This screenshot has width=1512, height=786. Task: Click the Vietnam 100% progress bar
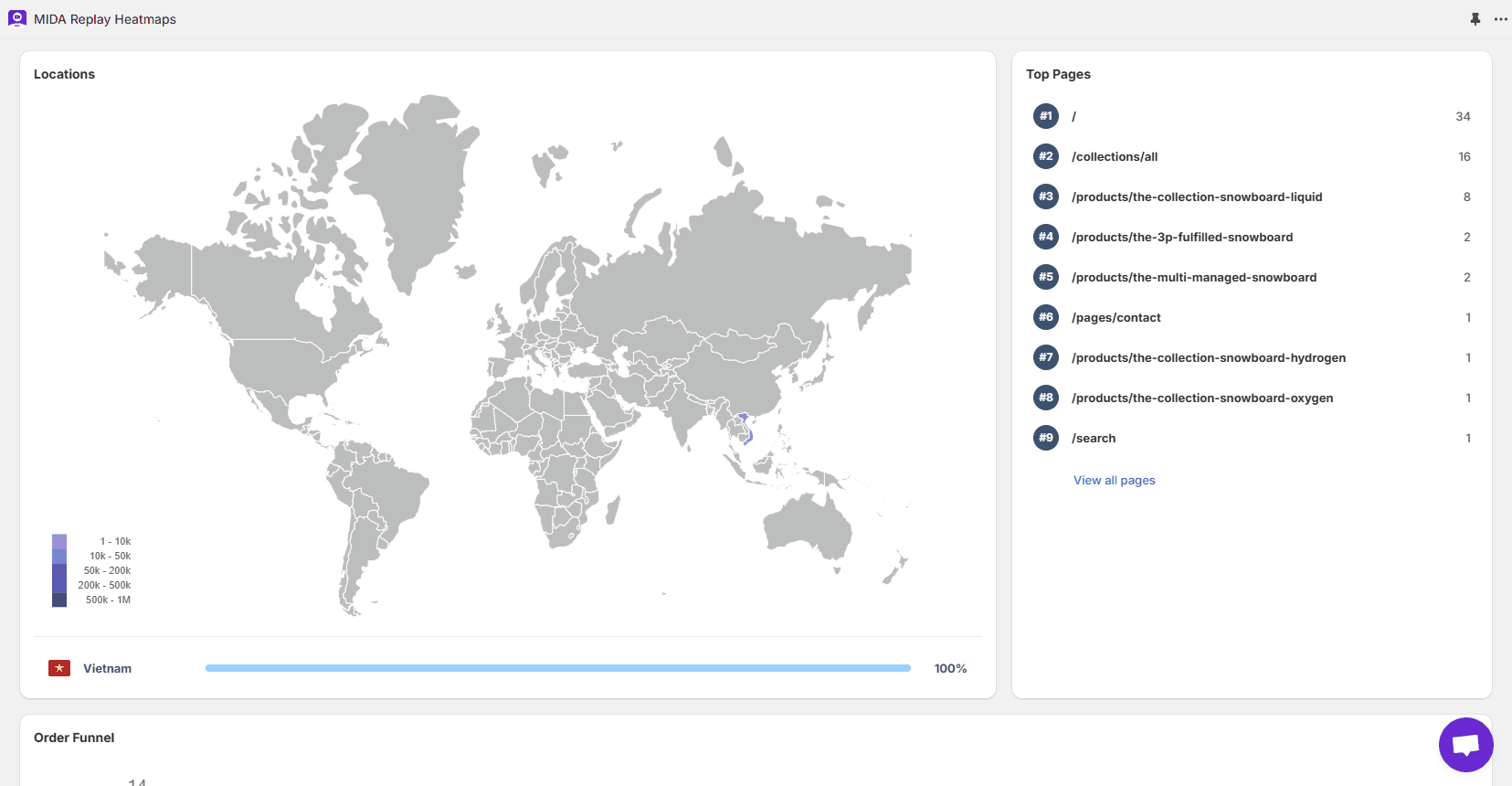pyautogui.click(x=557, y=668)
